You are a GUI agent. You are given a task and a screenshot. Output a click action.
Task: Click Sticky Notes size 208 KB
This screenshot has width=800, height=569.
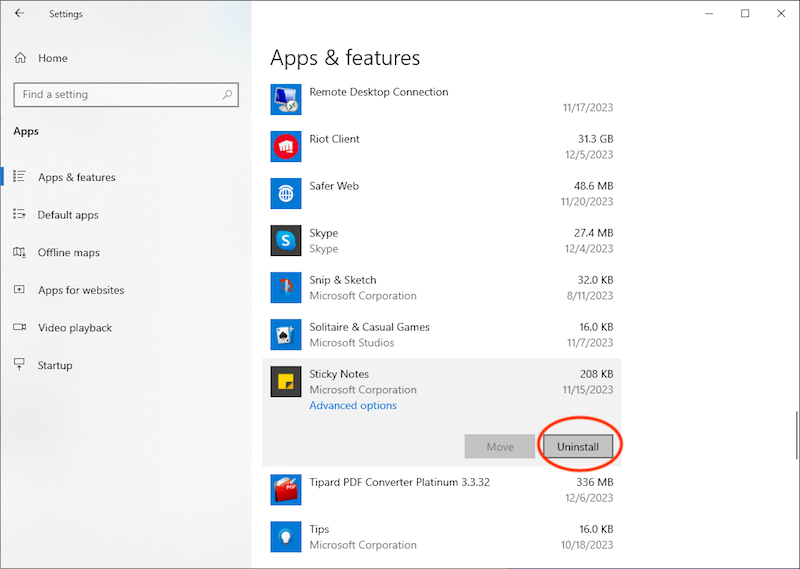pos(596,374)
